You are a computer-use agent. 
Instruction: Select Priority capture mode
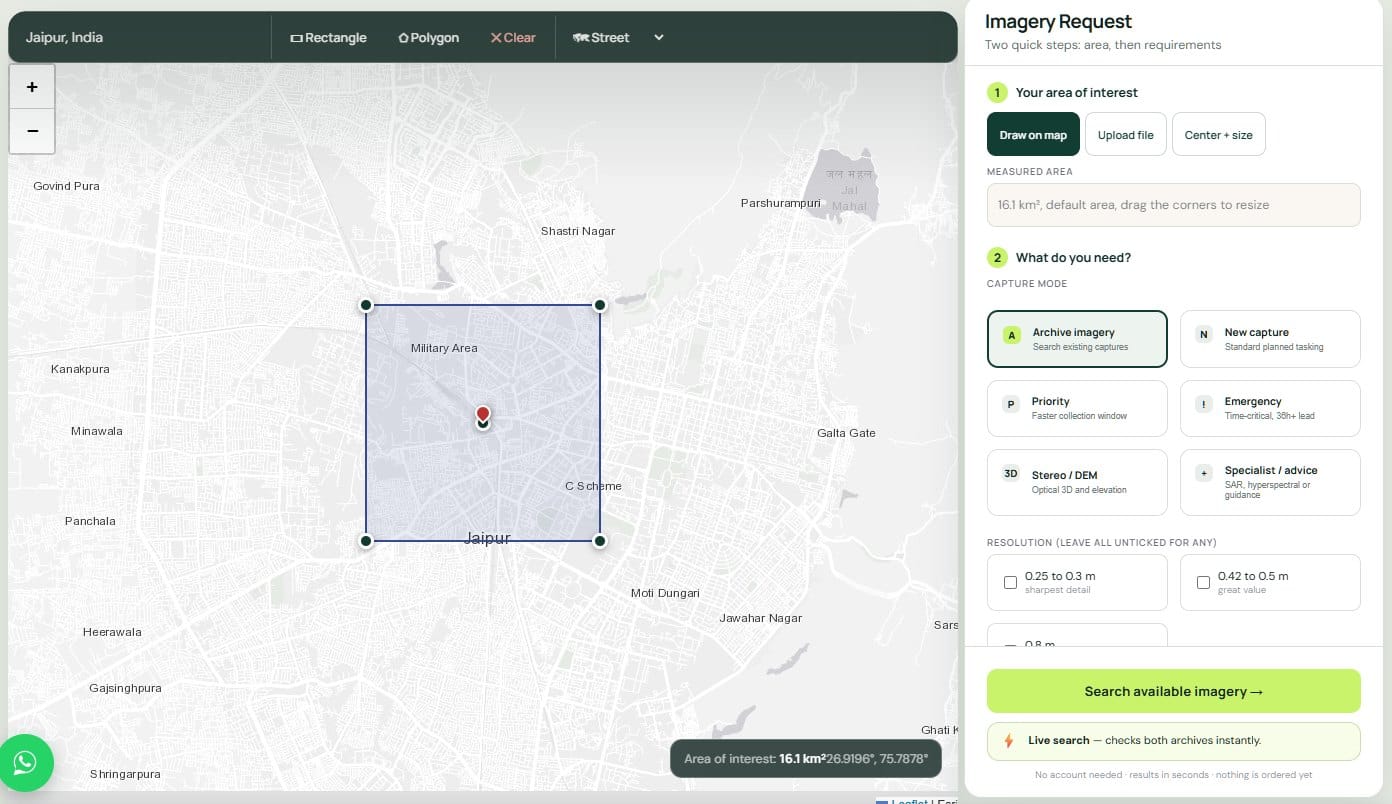(x=1077, y=408)
